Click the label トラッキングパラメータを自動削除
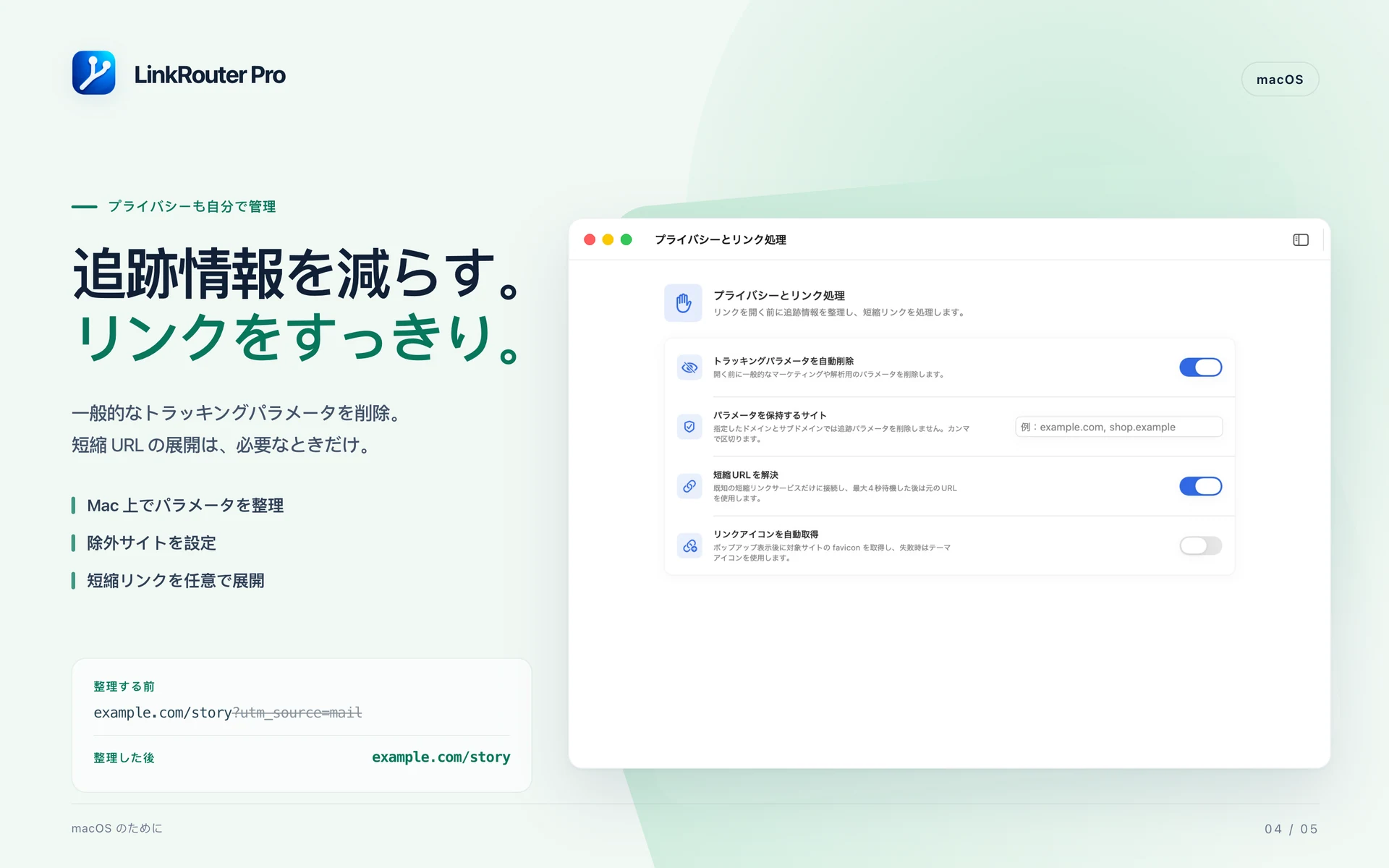Image resolution: width=1389 pixels, height=868 pixels. coord(783,361)
